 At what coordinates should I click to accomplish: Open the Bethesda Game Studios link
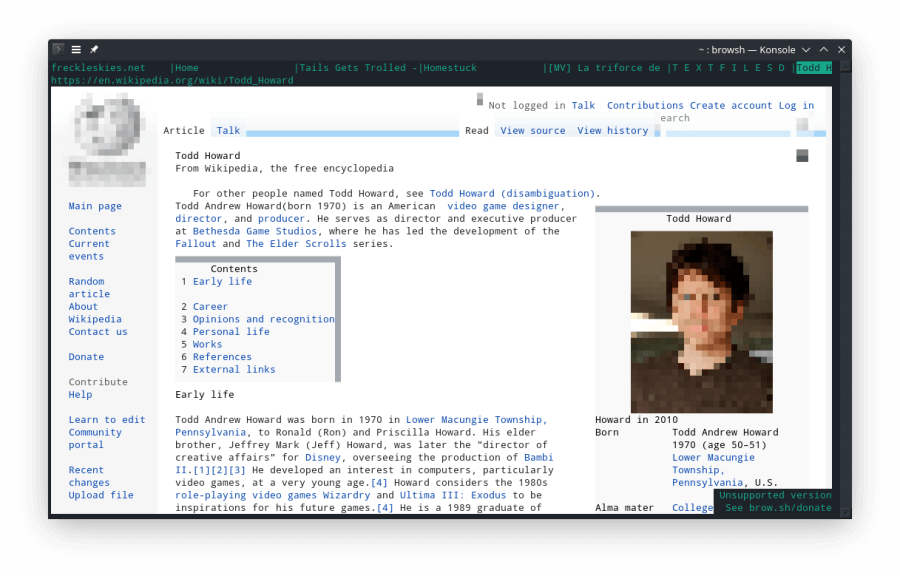[255, 231]
